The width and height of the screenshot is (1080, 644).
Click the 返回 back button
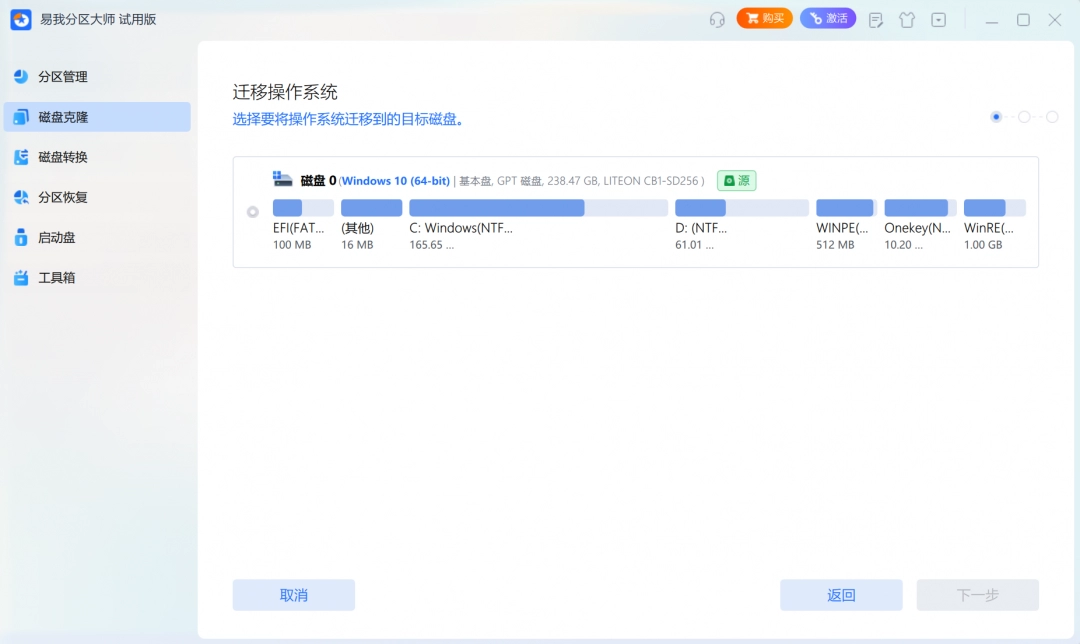click(841, 595)
